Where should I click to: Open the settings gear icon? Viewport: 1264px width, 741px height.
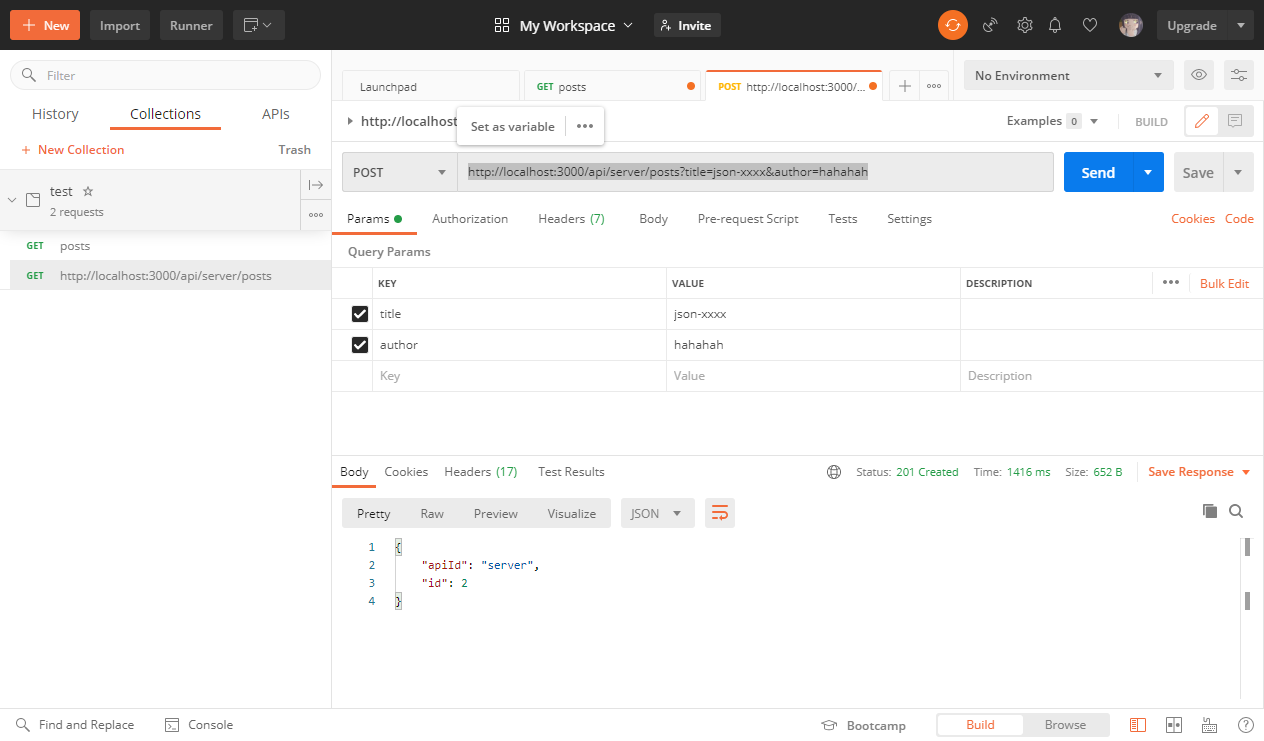tap(1024, 25)
